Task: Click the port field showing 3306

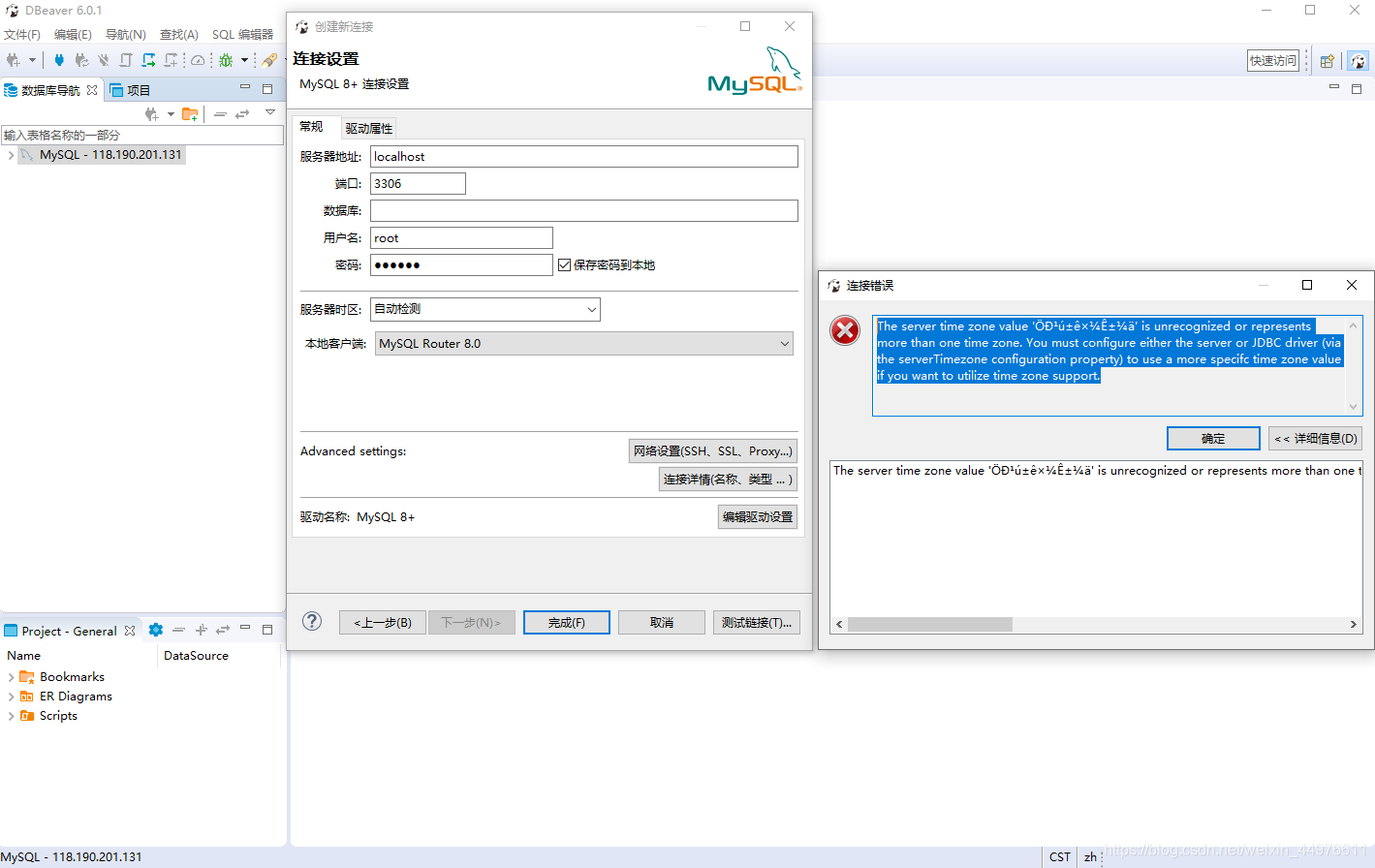Action: 418,183
